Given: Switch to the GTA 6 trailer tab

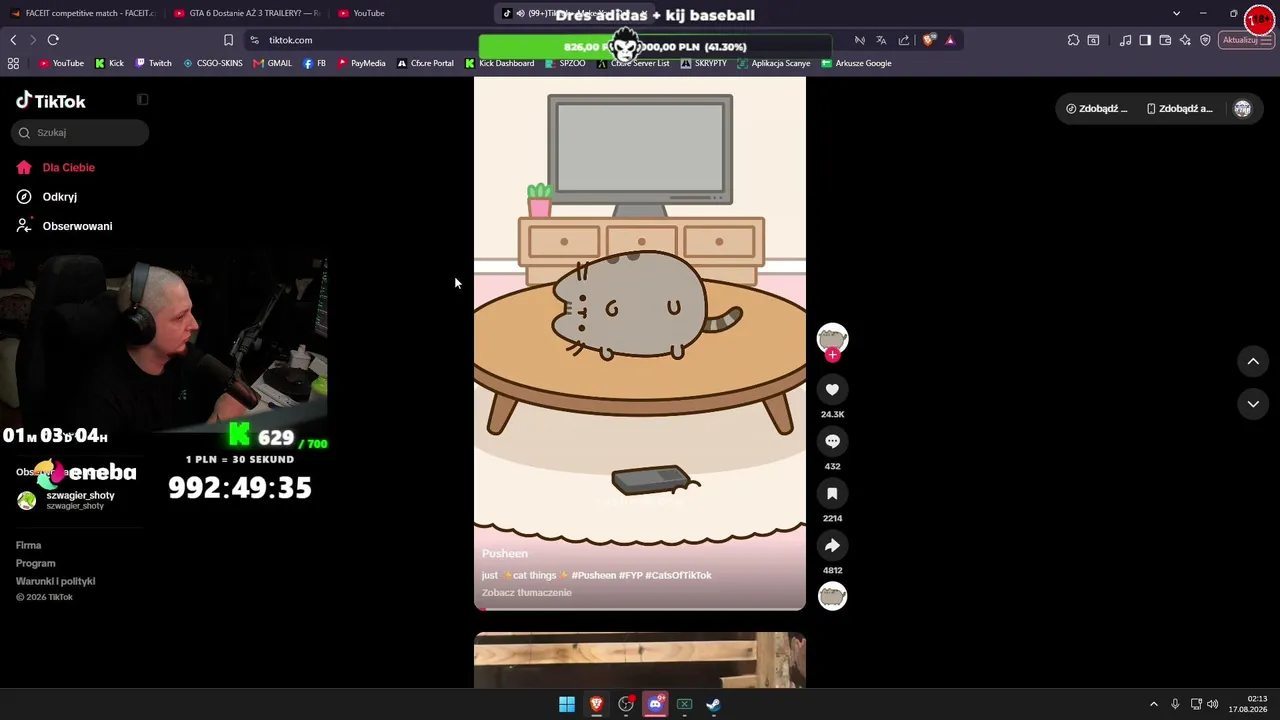Looking at the screenshot, I should tap(247, 13).
